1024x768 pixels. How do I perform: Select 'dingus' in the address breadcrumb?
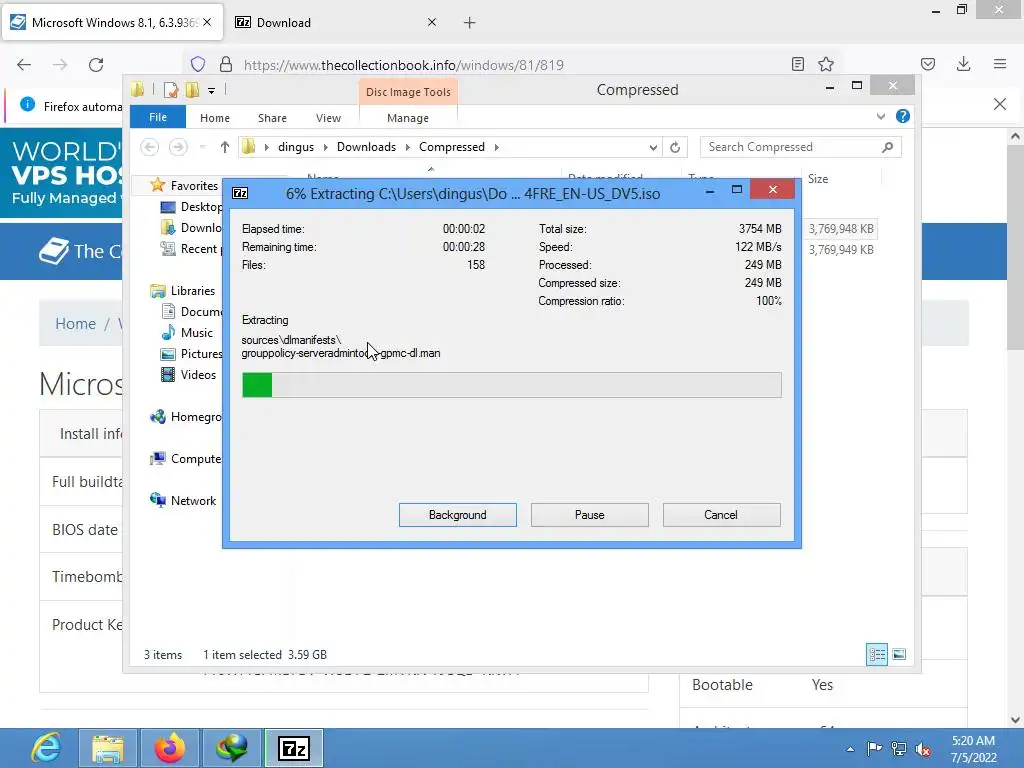point(296,147)
